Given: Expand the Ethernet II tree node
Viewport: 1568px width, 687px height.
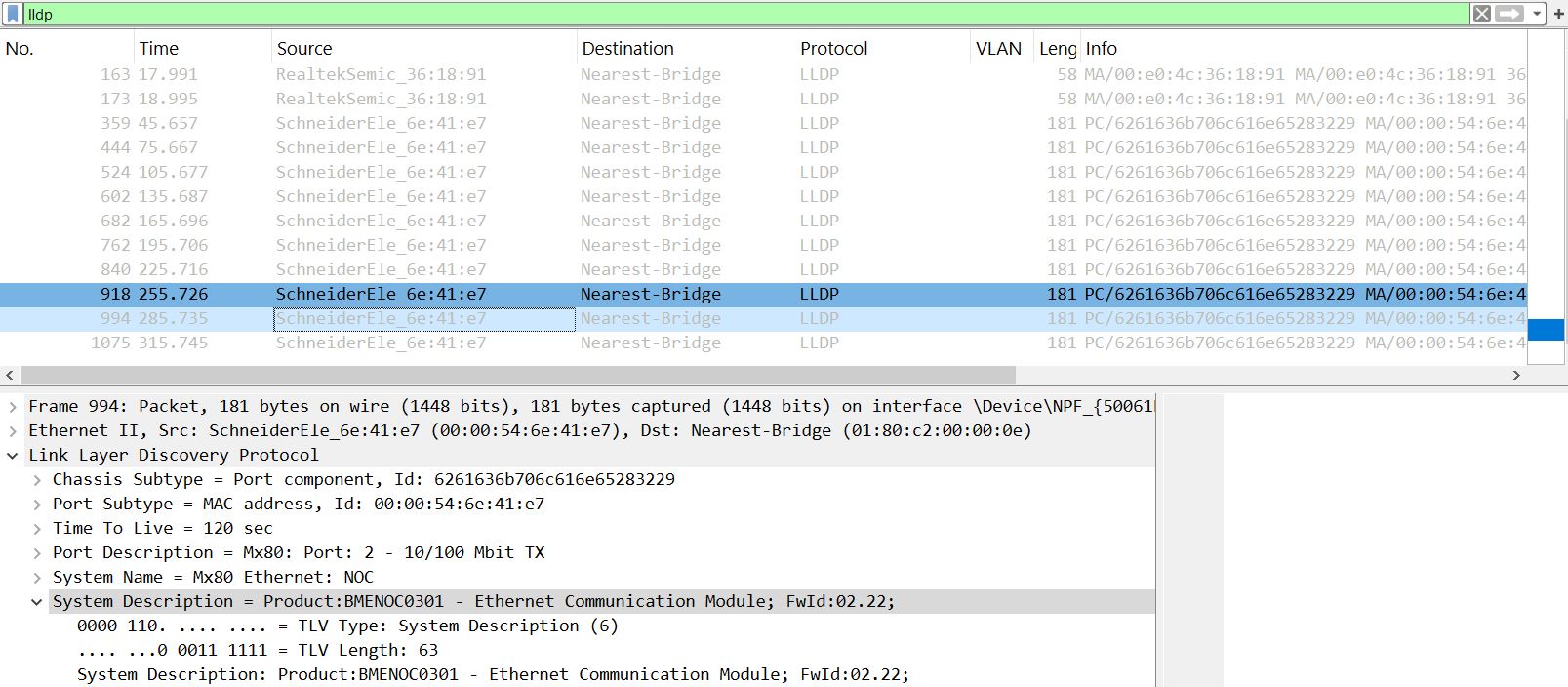Looking at the screenshot, I should point(13,430).
